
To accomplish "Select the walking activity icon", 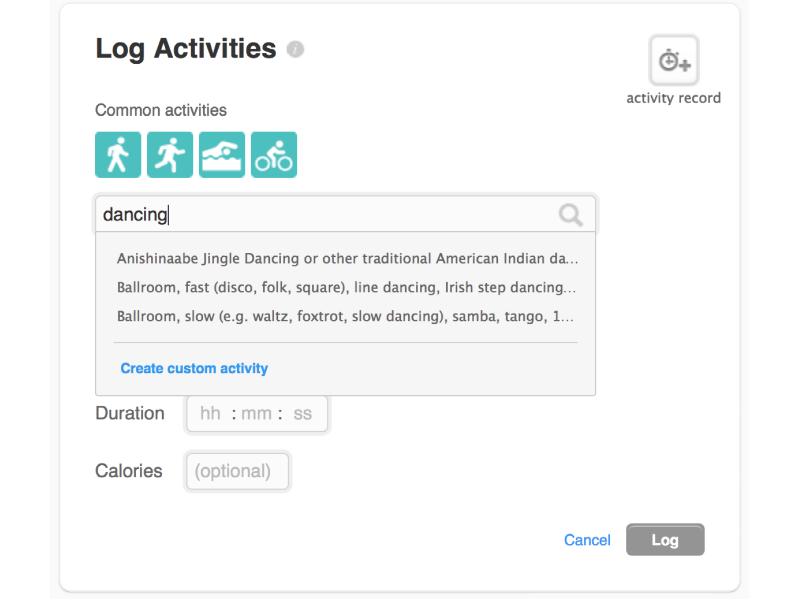I will [x=118, y=155].
